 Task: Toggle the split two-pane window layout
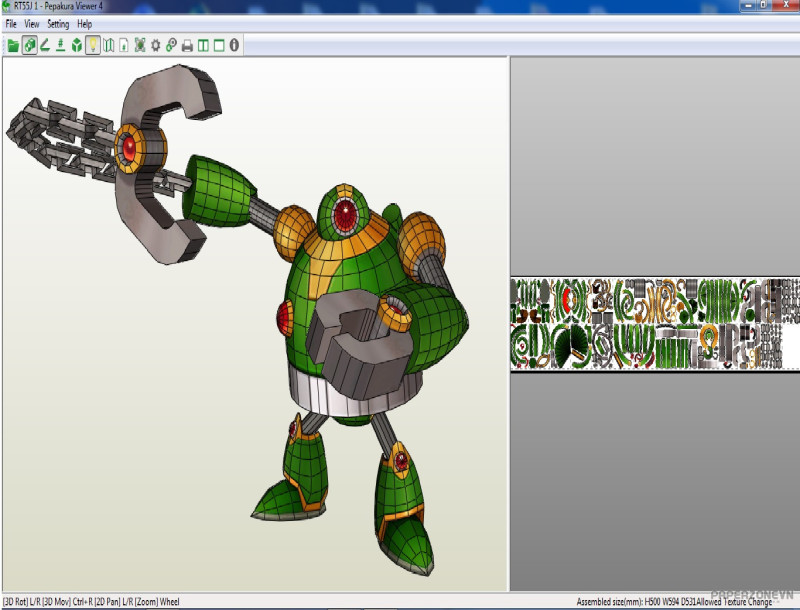coord(203,45)
